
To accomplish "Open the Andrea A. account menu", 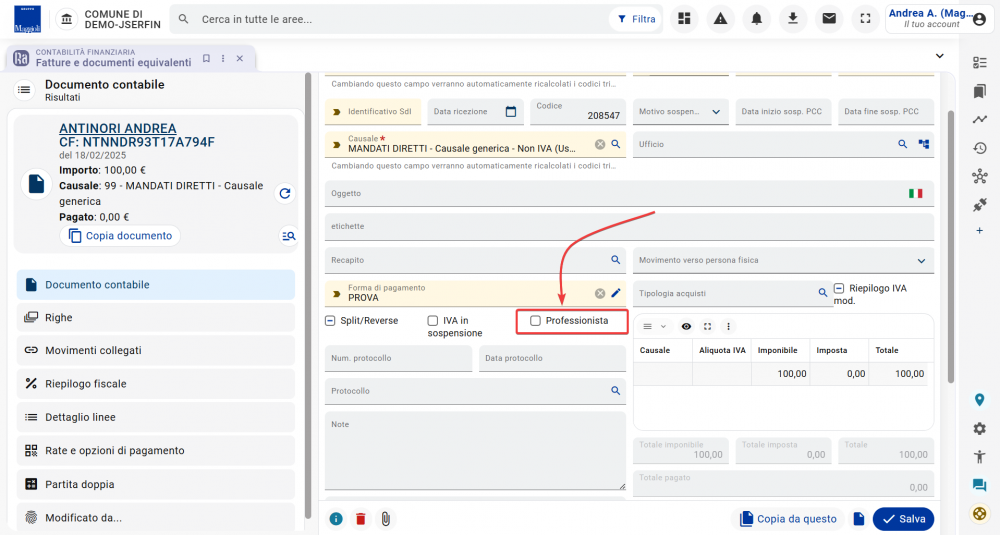I will point(937,19).
